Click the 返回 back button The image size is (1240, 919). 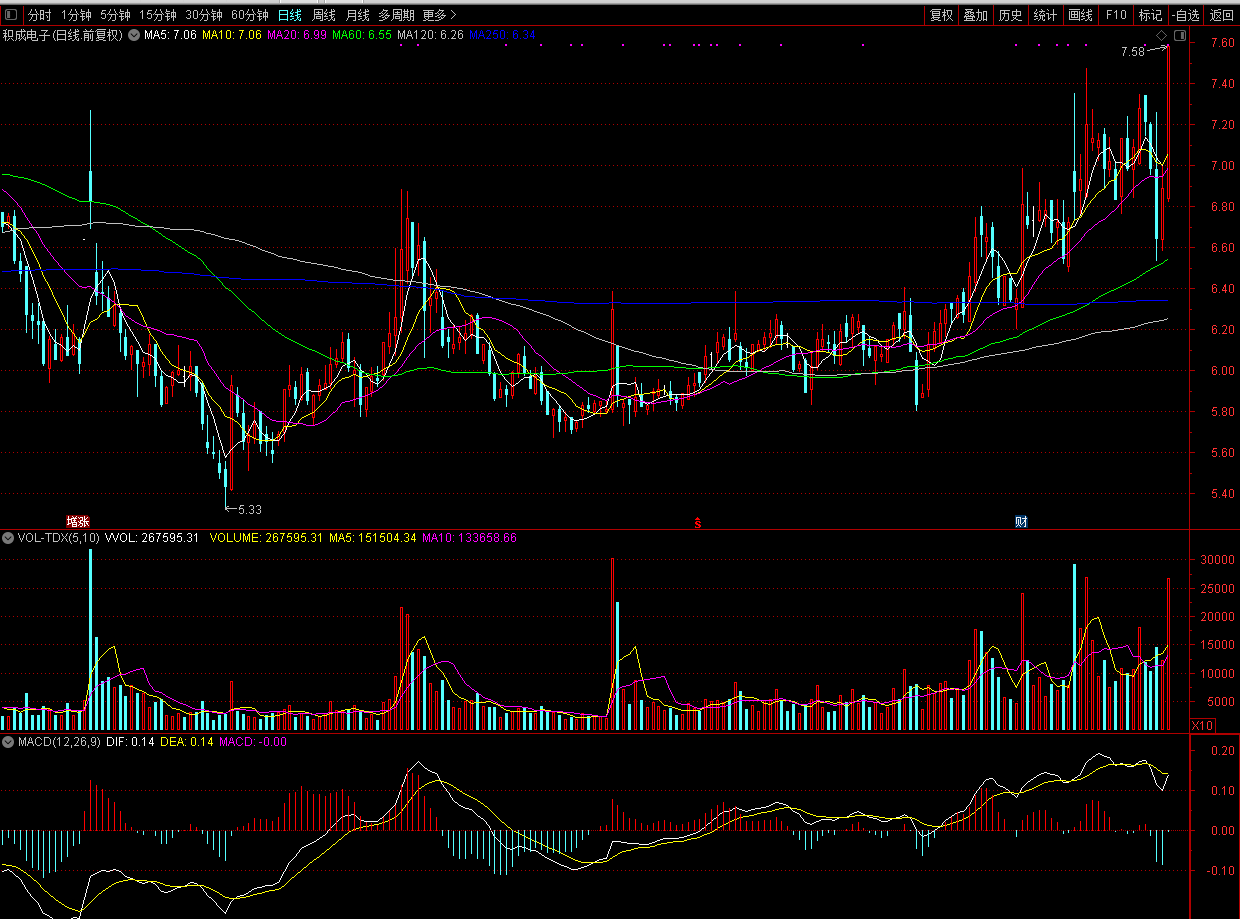1222,15
